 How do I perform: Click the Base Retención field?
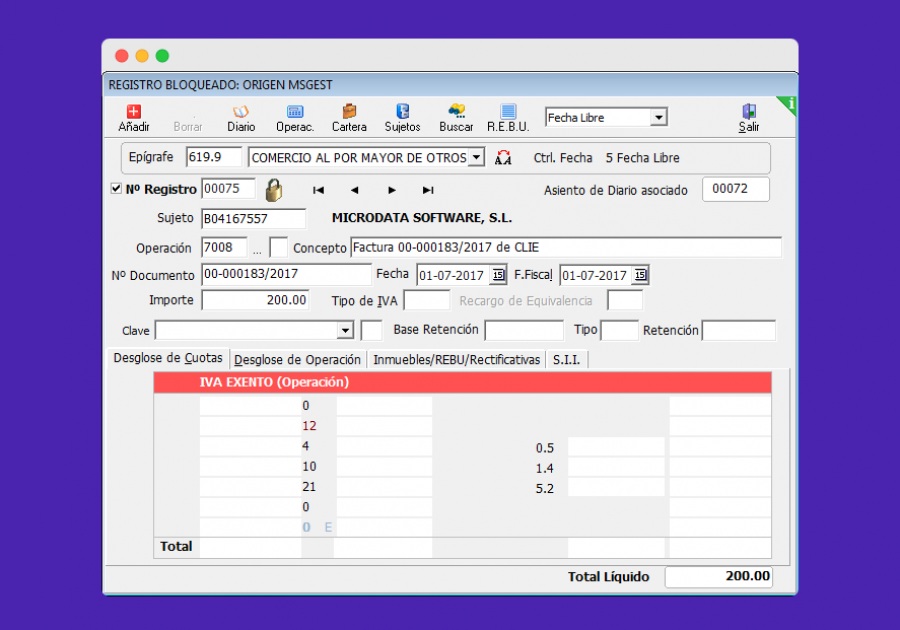524,330
